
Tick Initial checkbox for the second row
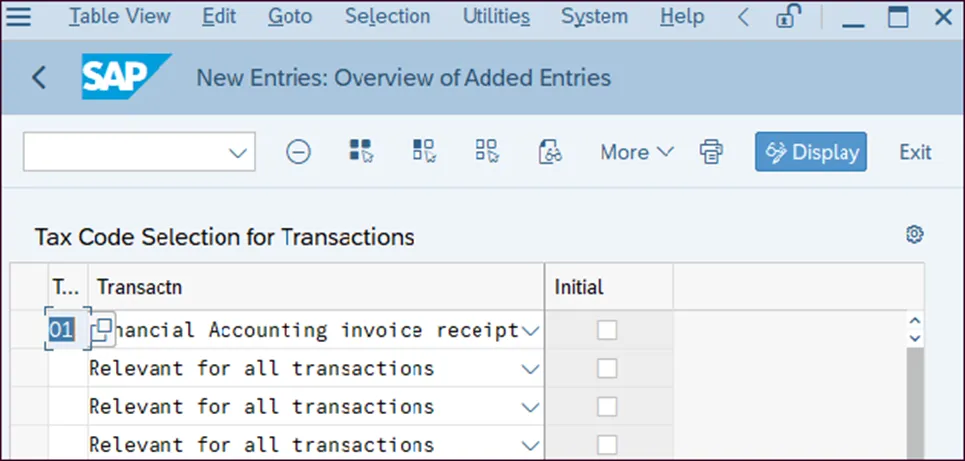(607, 368)
